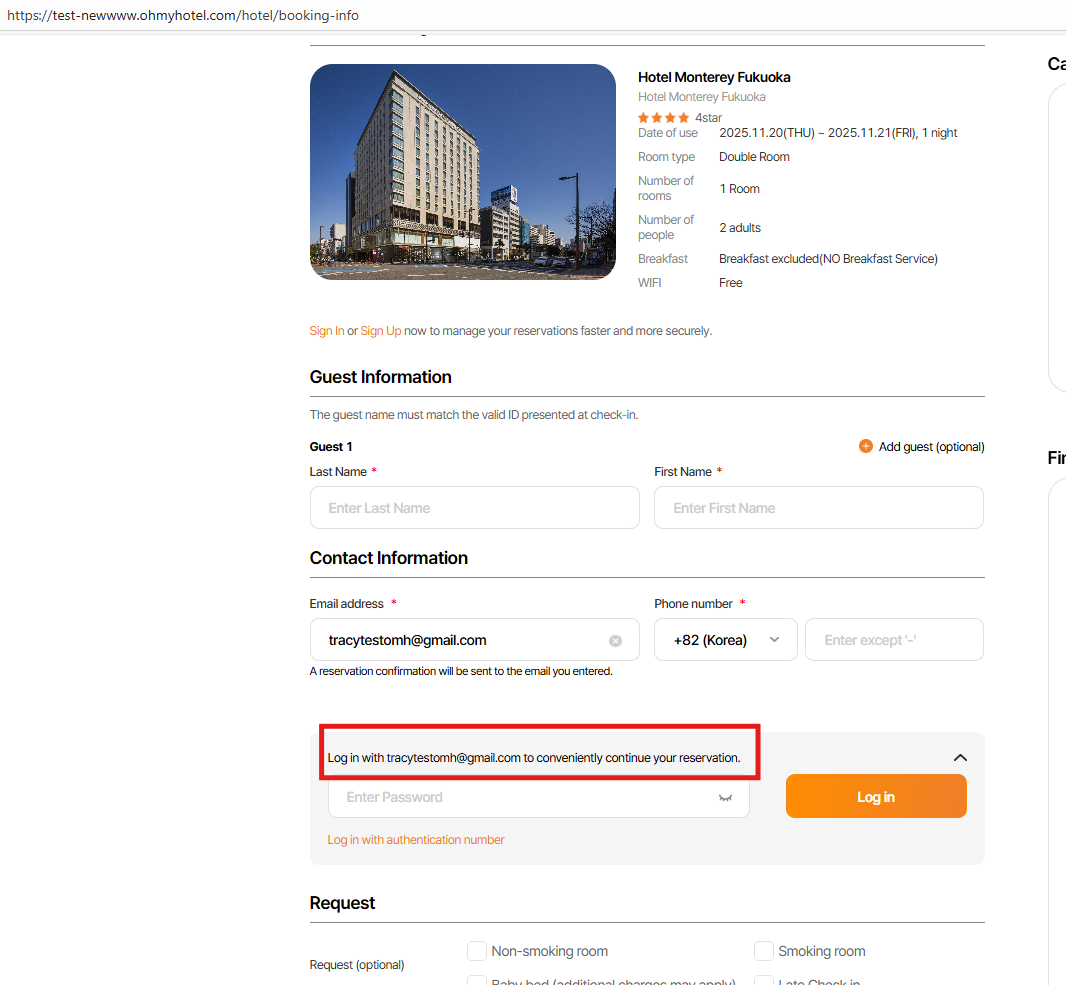Screen dimensions: 1066x985
Task: Click the Sign Up link
Action: tap(381, 331)
